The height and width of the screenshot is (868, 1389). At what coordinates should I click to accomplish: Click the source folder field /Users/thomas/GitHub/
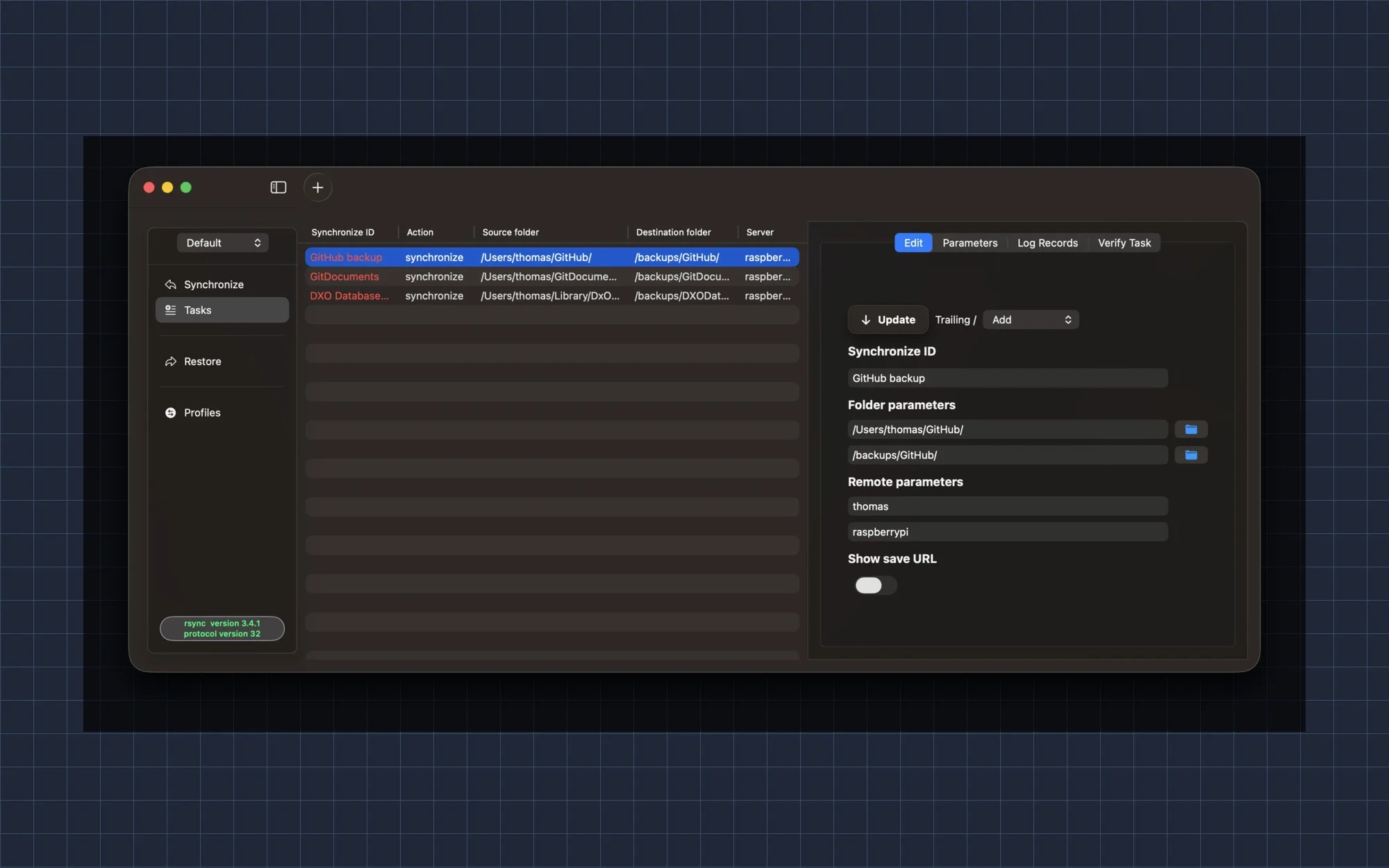click(1007, 430)
